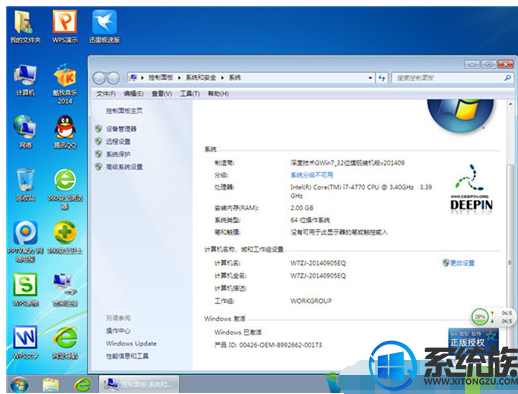518x394 pixels.
Task: Click the address bar computer icon
Action: coord(133,78)
